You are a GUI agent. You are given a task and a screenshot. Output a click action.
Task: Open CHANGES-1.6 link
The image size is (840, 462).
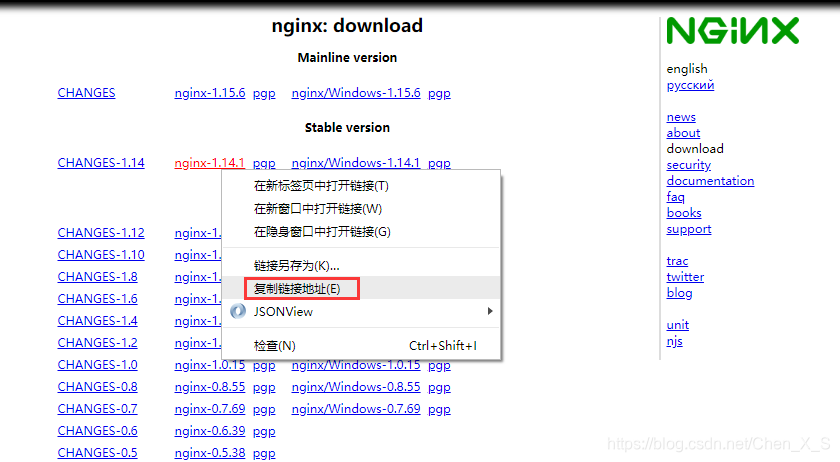coord(98,299)
